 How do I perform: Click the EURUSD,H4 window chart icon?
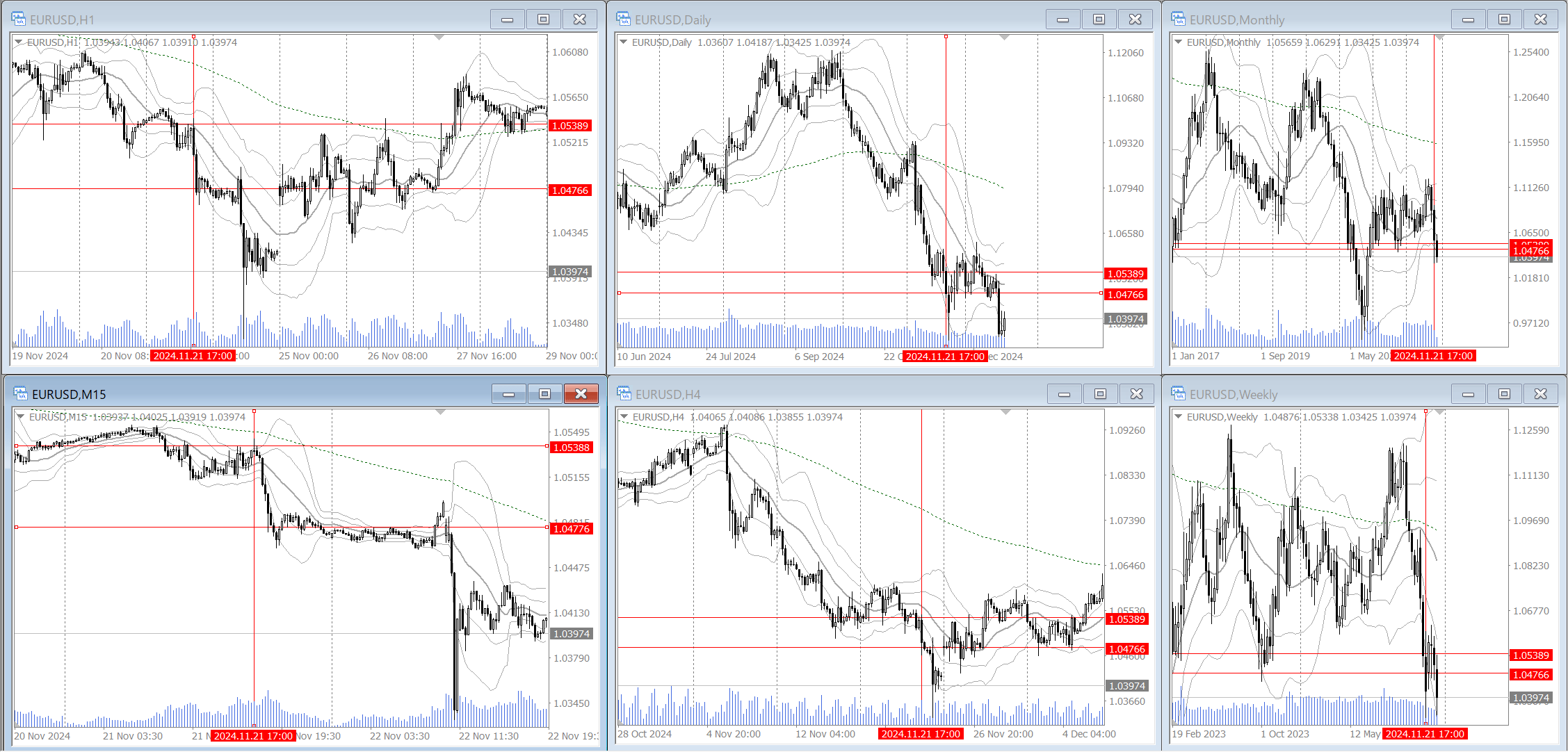tap(624, 393)
